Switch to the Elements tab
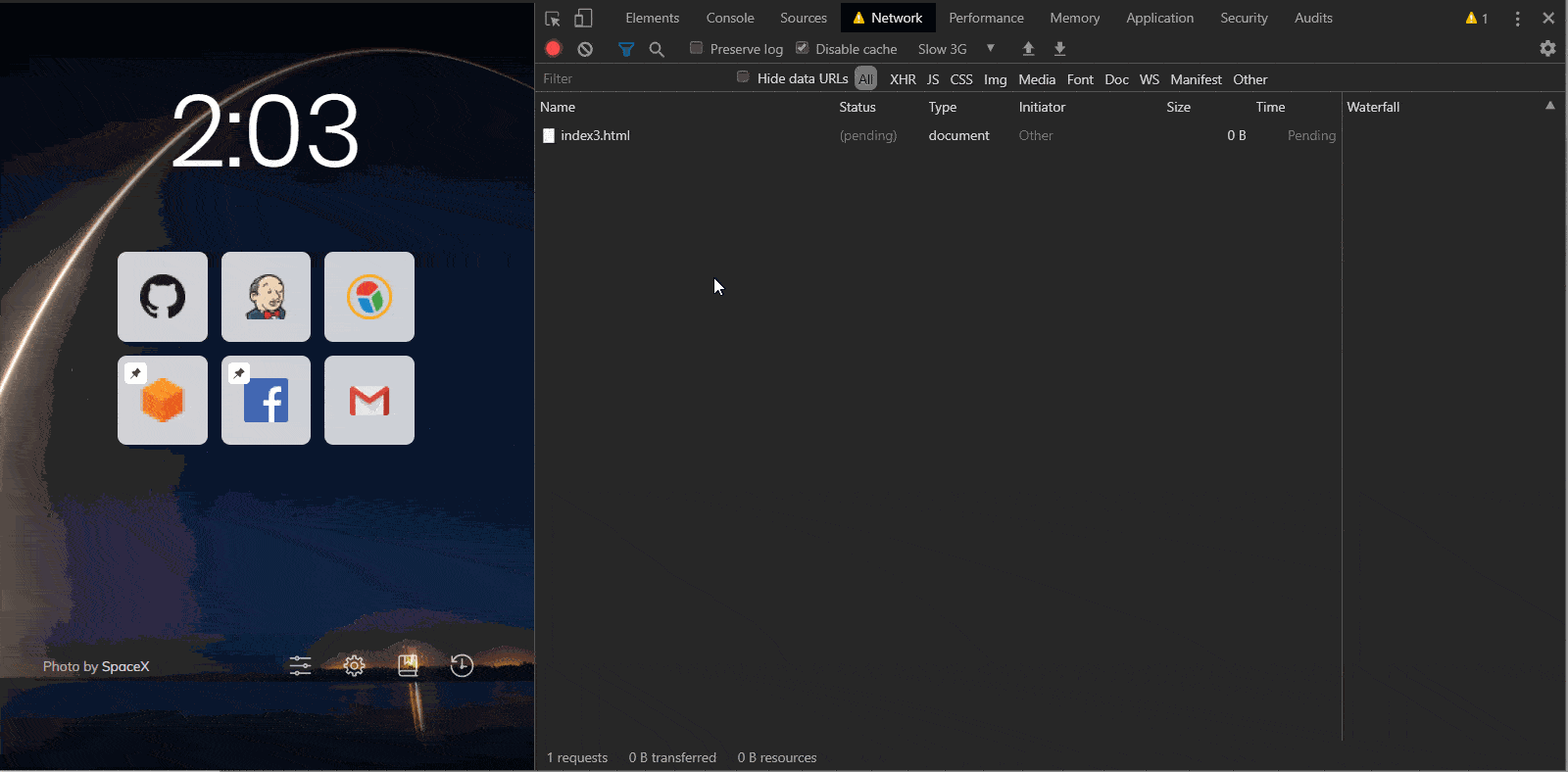Viewport: 1568px width, 772px height. (653, 18)
